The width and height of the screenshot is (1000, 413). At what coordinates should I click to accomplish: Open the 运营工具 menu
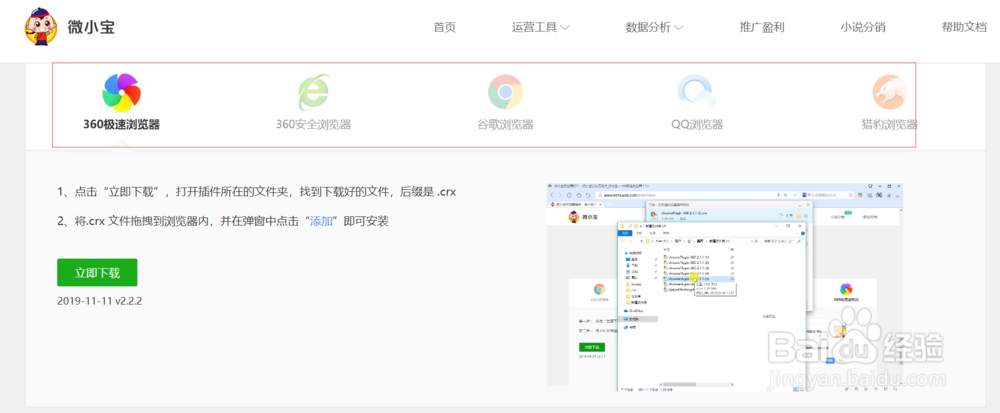[534, 27]
